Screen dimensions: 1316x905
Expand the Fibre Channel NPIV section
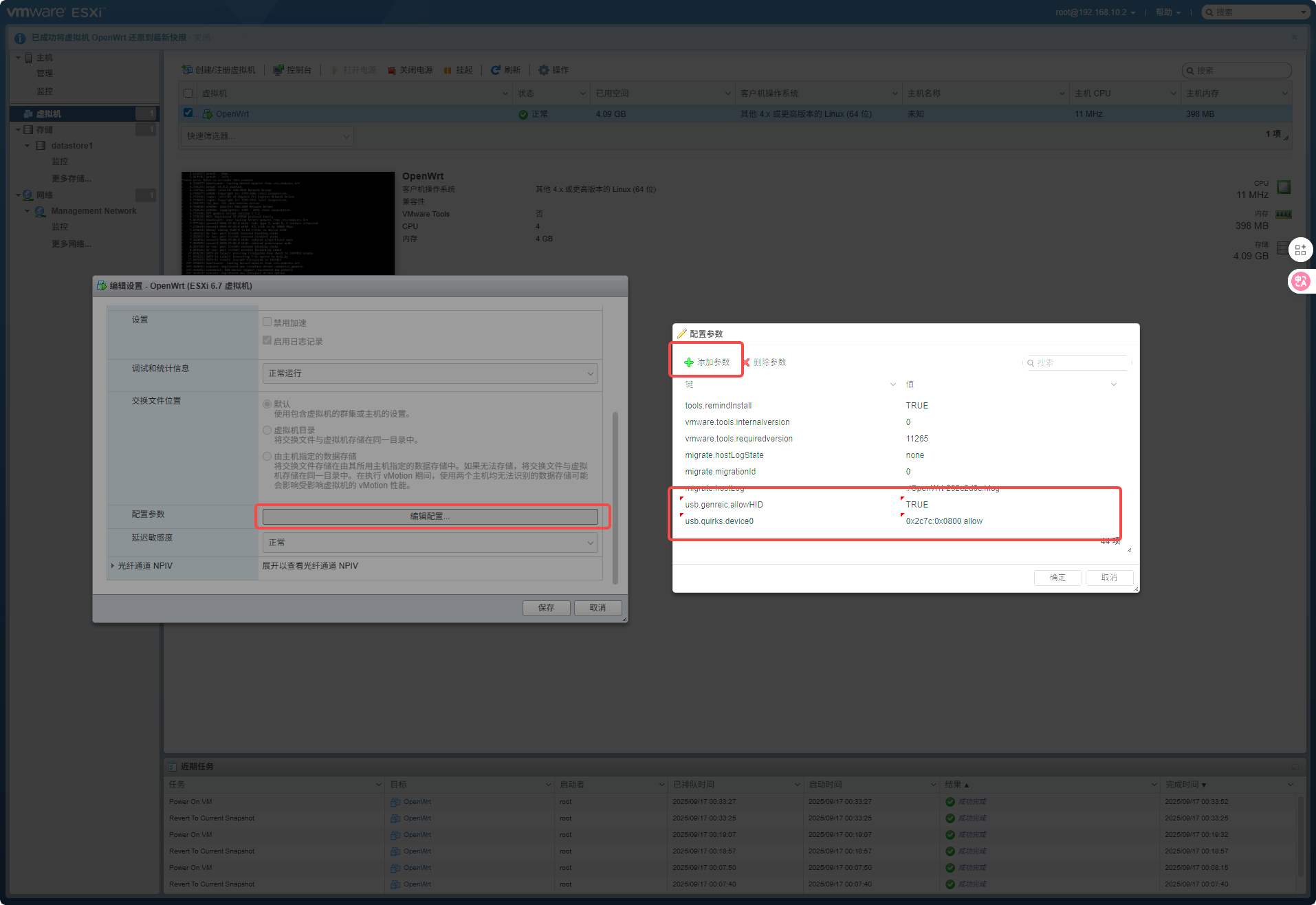point(113,566)
